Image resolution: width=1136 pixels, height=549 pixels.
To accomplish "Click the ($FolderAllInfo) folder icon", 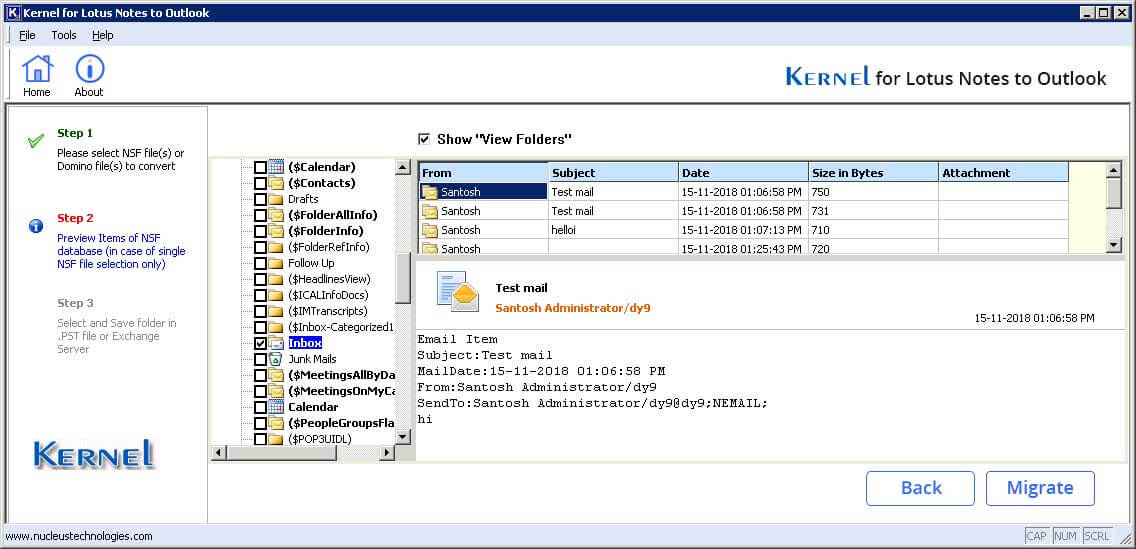I will tap(276, 215).
